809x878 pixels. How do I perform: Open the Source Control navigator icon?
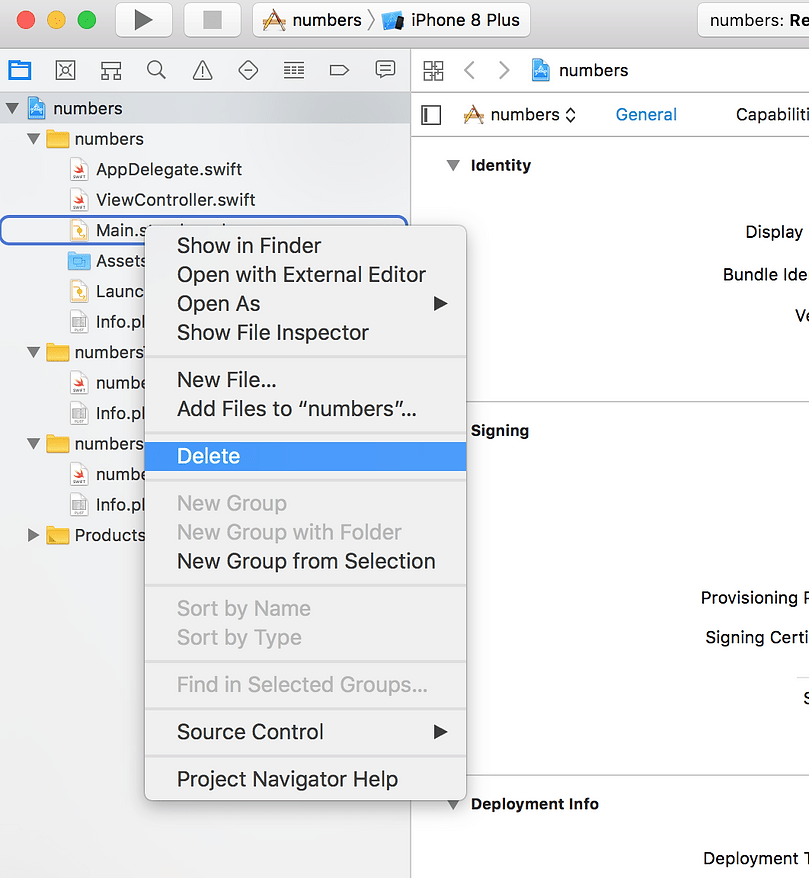(x=66, y=70)
